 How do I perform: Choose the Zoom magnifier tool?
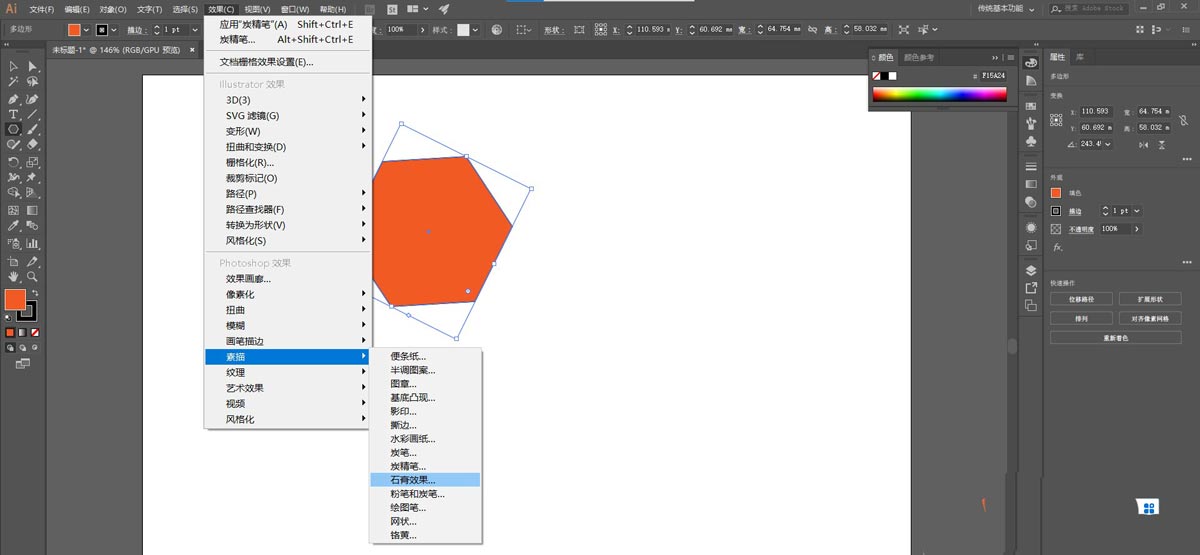pos(33,276)
